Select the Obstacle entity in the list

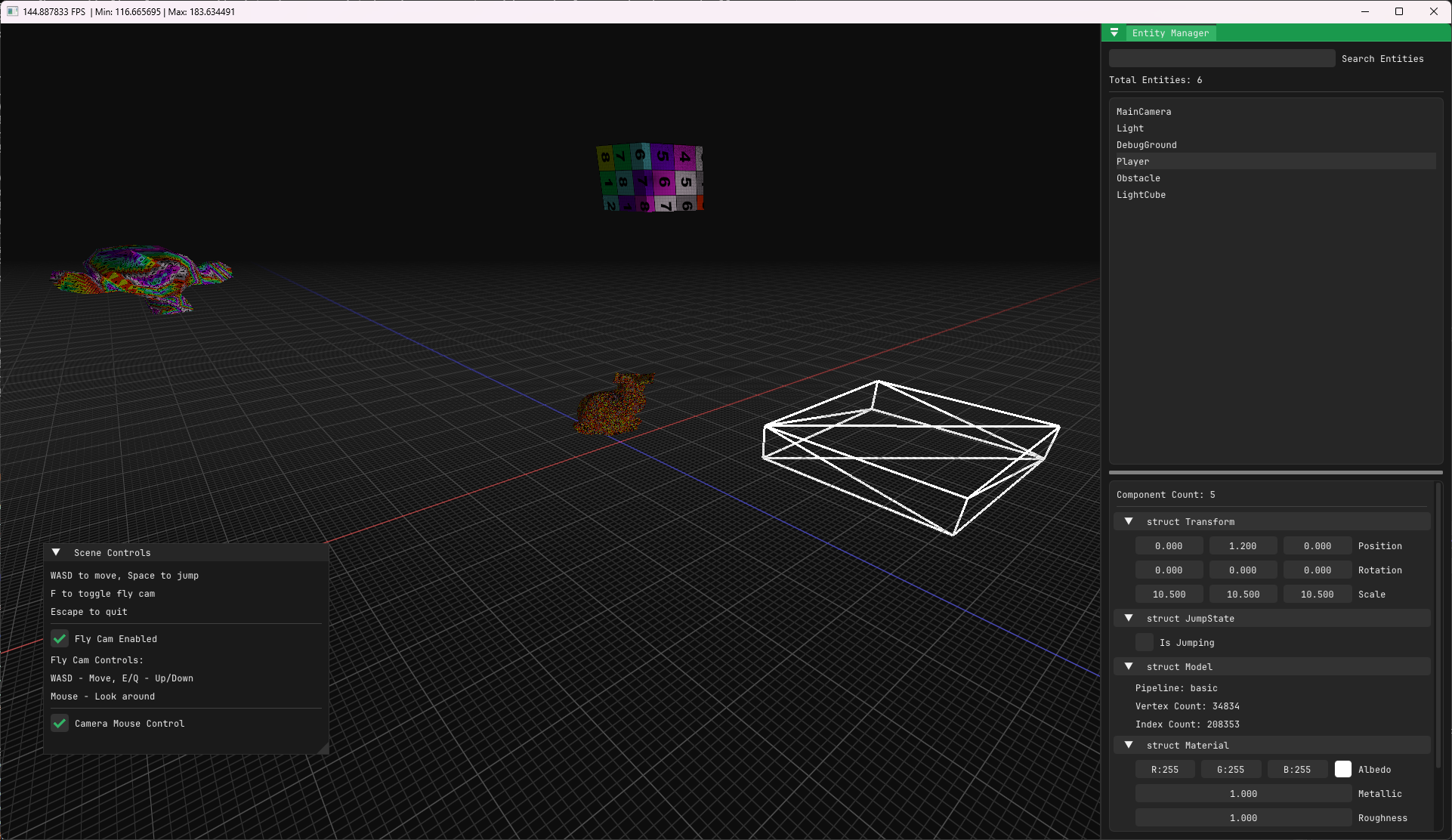click(x=1138, y=178)
